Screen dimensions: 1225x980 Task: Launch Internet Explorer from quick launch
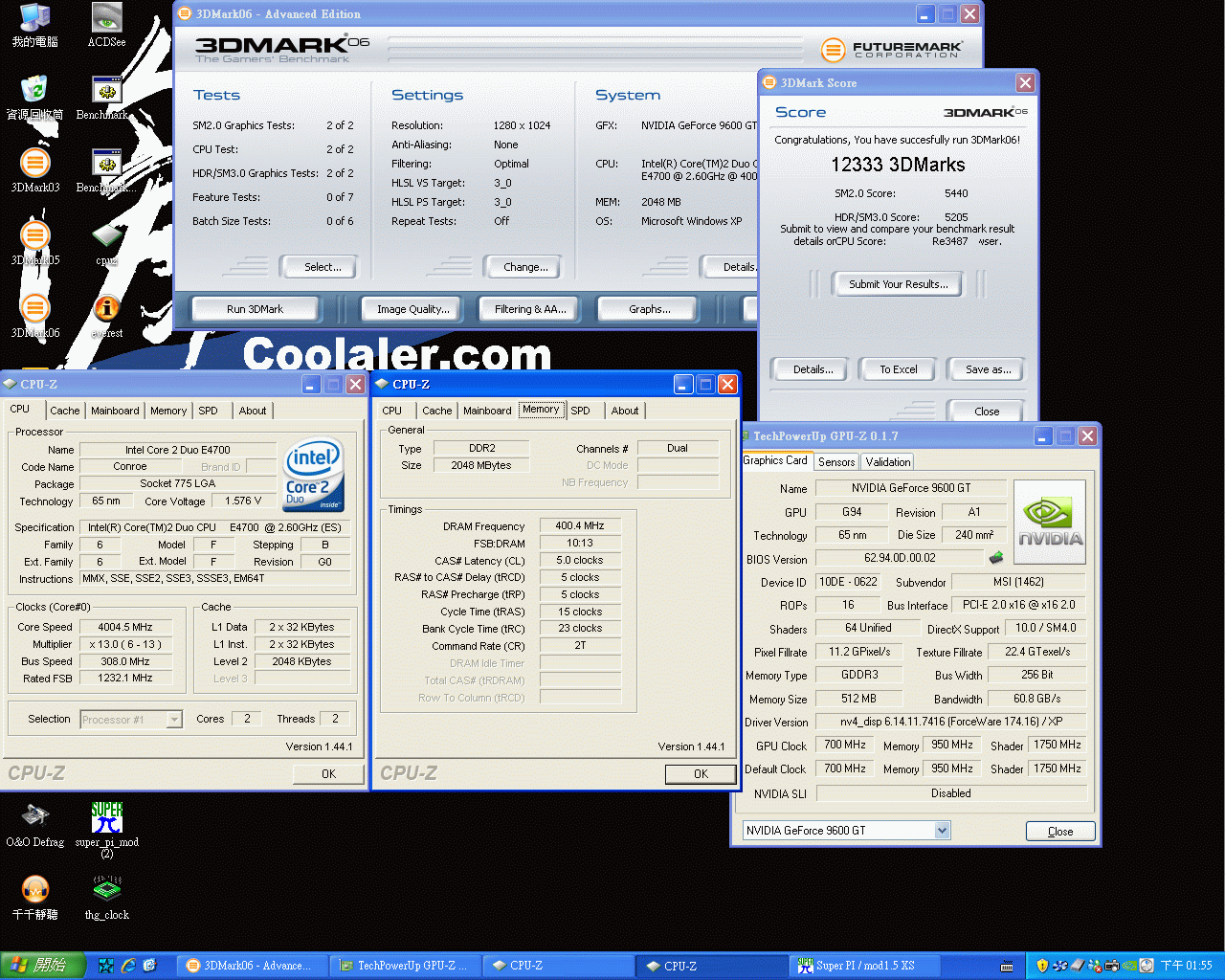pyautogui.click(x=128, y=966)
